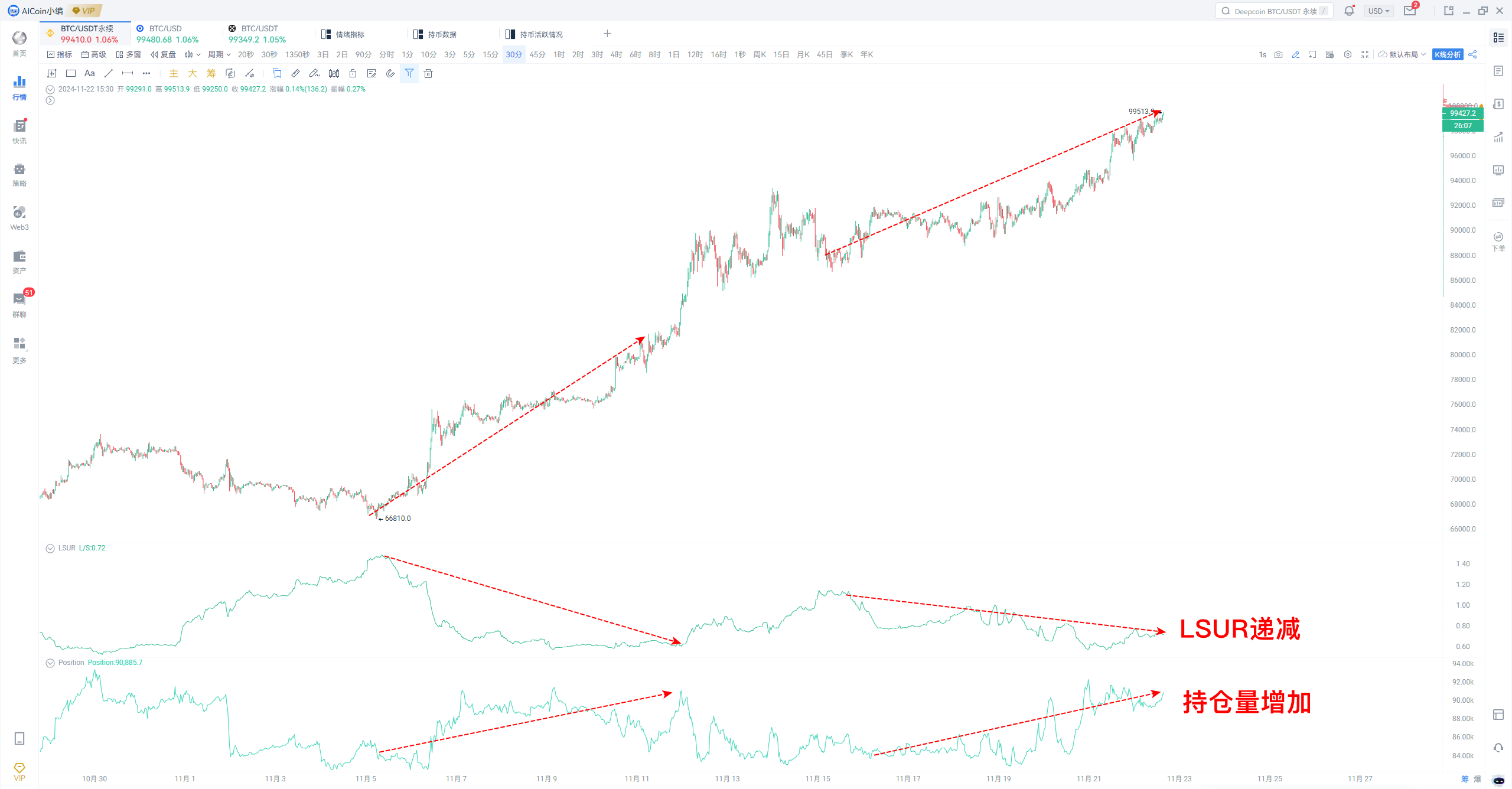The height and width of the screenshot is (789, 1512).
Task: Select the trend line drawing tool
Action: coord(109,73)
